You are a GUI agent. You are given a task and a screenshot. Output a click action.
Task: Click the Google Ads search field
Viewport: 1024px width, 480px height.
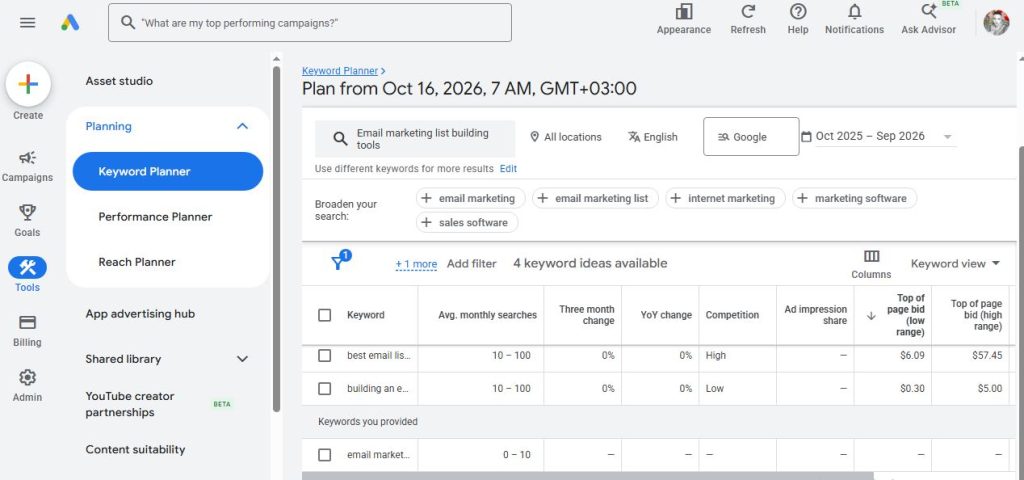310,23
